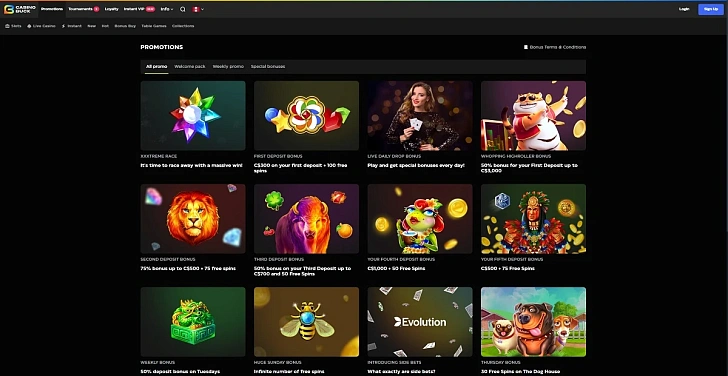Open the Fourth Deposit Bonus frog thumbnail

click(420, 219)
